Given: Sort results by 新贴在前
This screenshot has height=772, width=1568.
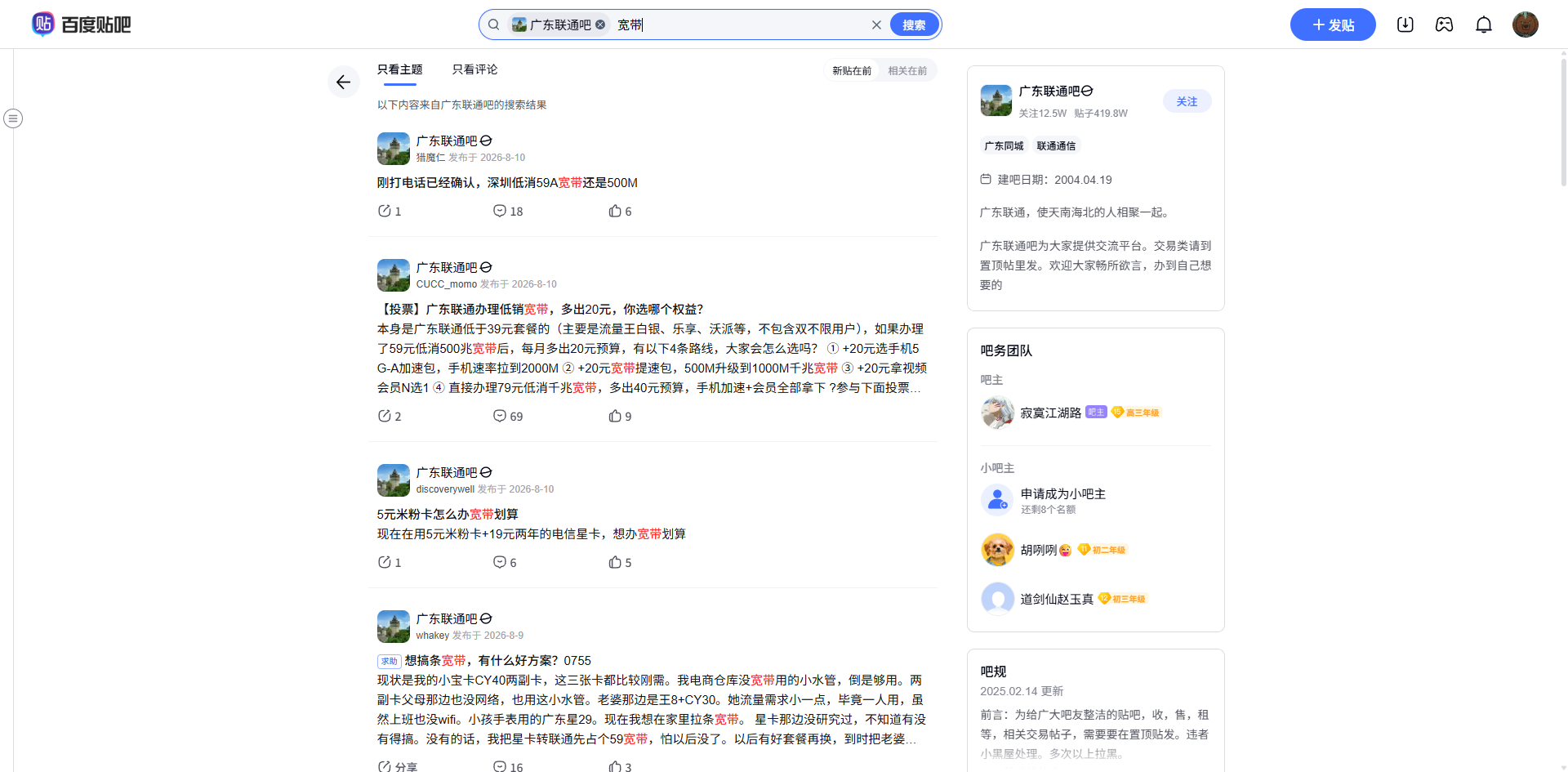Looking at the screenshot, I should point(852,71).
